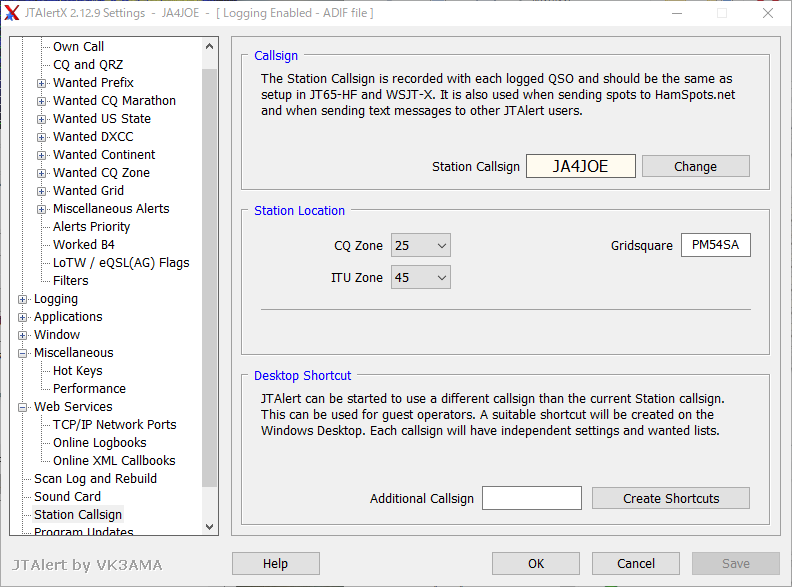Viewport: 792px width, 587px height.
Task: Expand the Wanted Prefix tree node
Action: click(41, 83)
